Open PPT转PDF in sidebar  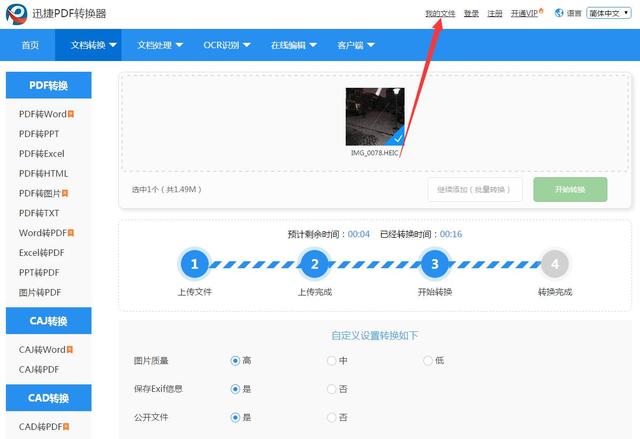(39, 273)
